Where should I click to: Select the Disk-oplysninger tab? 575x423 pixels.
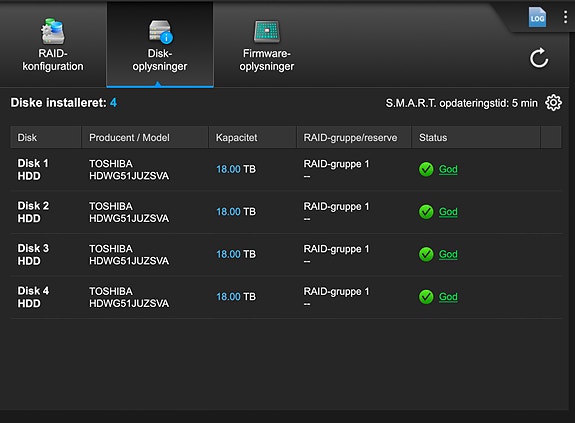pos(160,44)
